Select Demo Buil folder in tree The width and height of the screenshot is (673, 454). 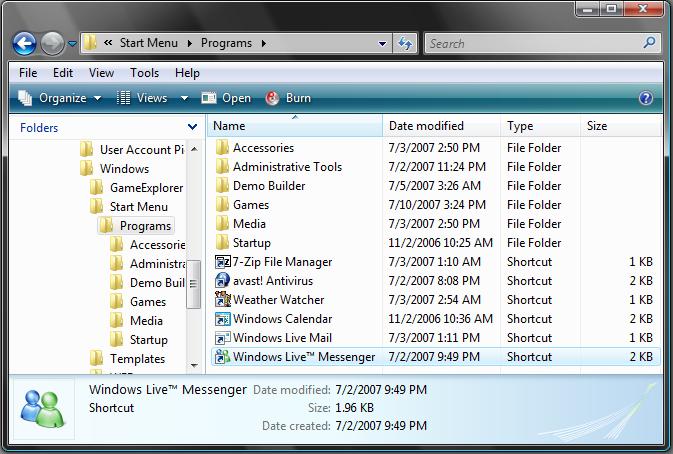click(147, 283)
